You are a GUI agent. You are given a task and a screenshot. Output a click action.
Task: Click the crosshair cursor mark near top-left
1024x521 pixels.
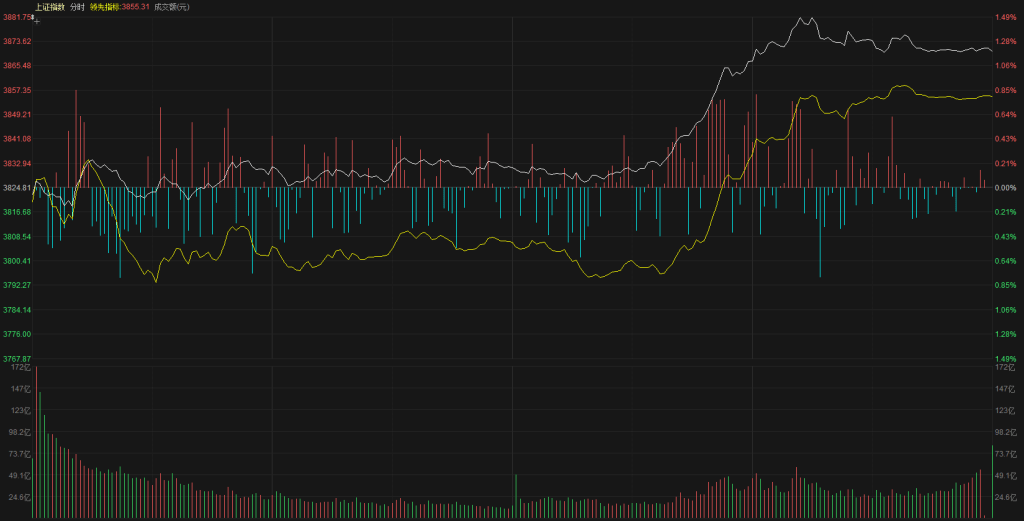tap(36, 19)
